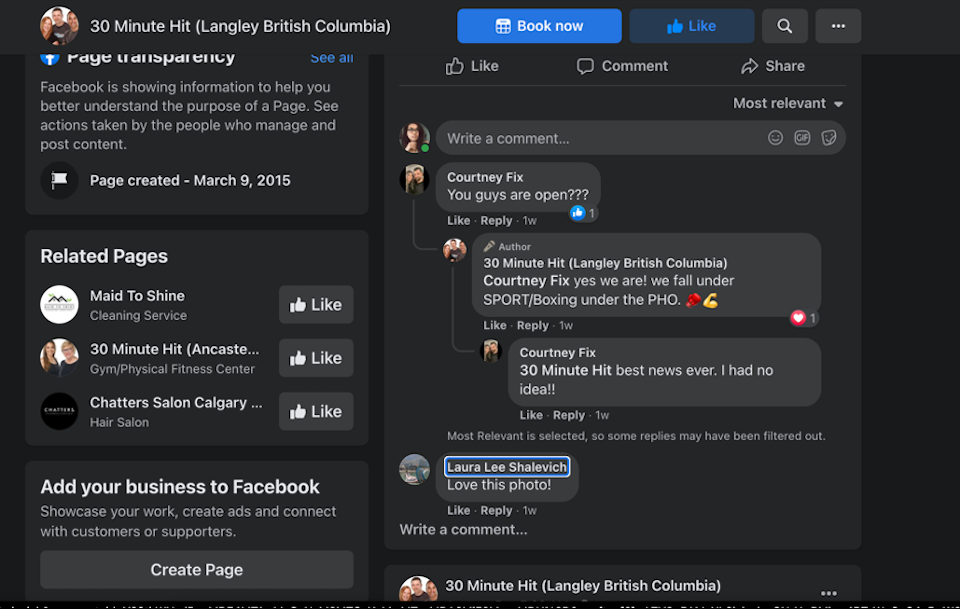Like the Maid To Shine related page

click(x=316, y=304)
